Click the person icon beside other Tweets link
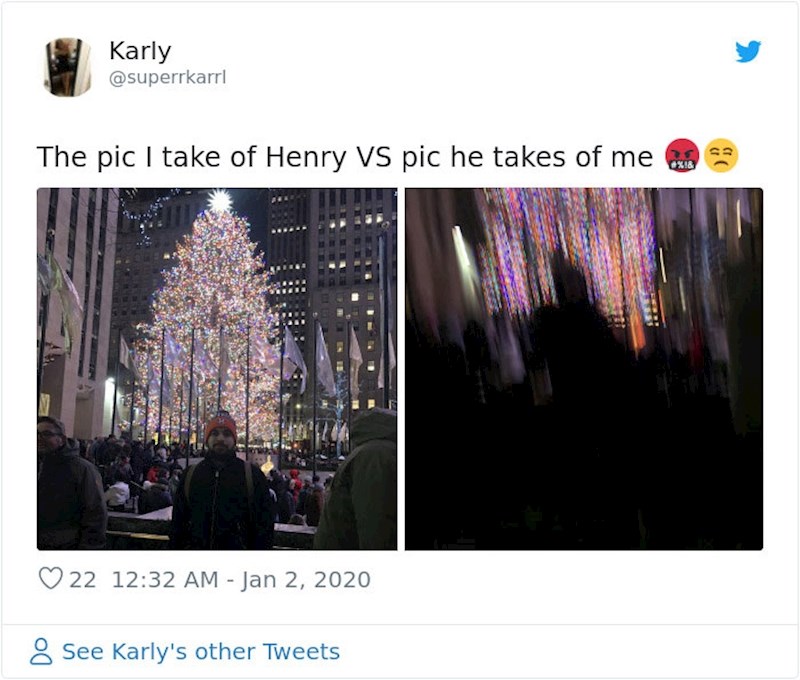The image size is (800, 680). pos(41,652)
